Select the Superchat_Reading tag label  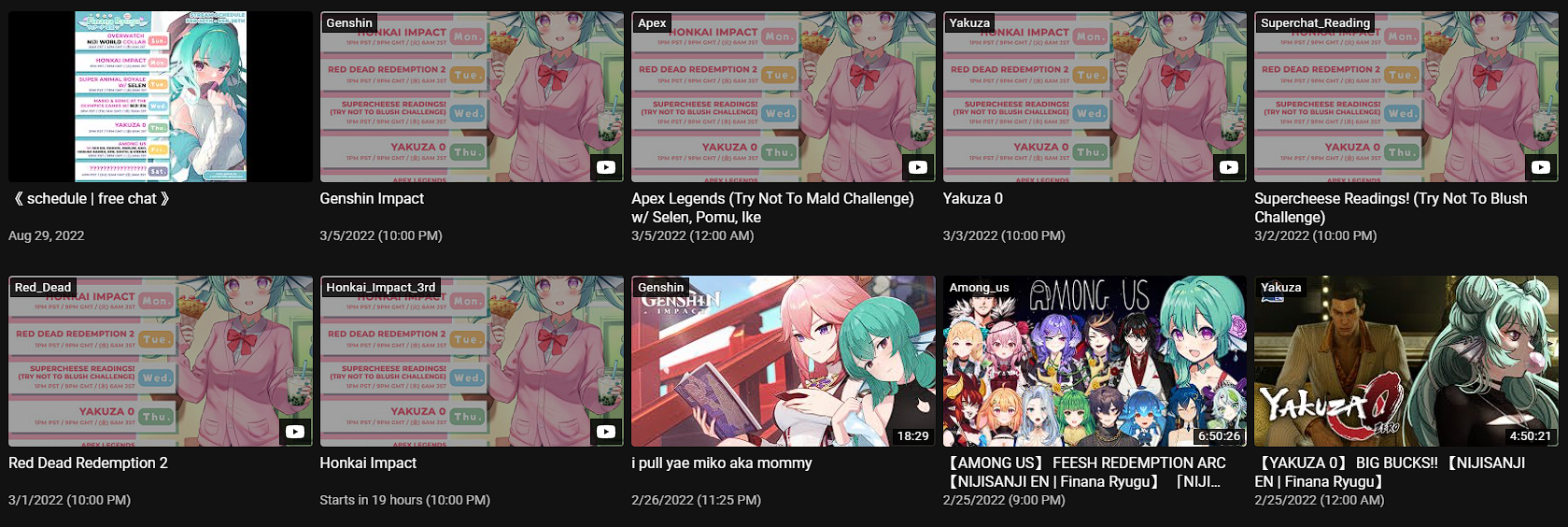[1315, 22]
